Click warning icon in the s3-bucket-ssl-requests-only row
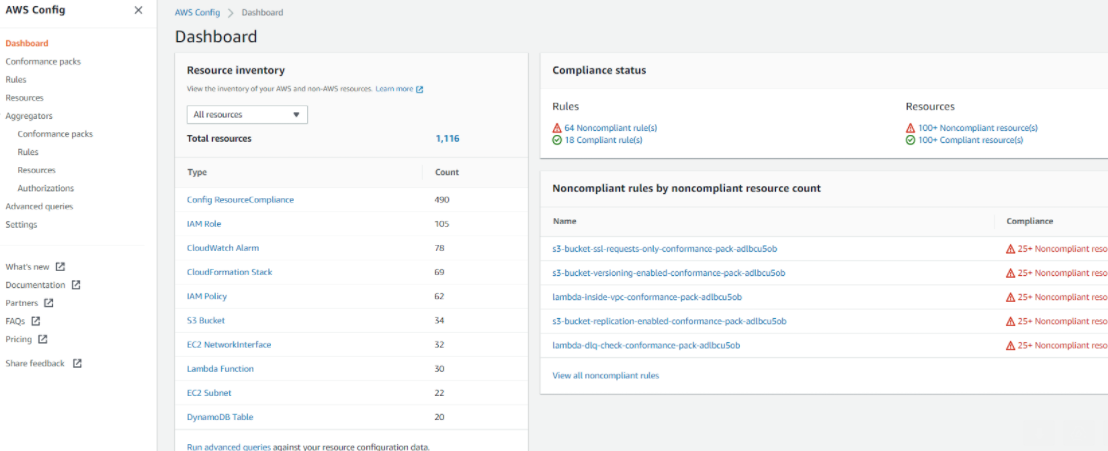Viewport: 1108px width, 451px height. [1010, 249]
